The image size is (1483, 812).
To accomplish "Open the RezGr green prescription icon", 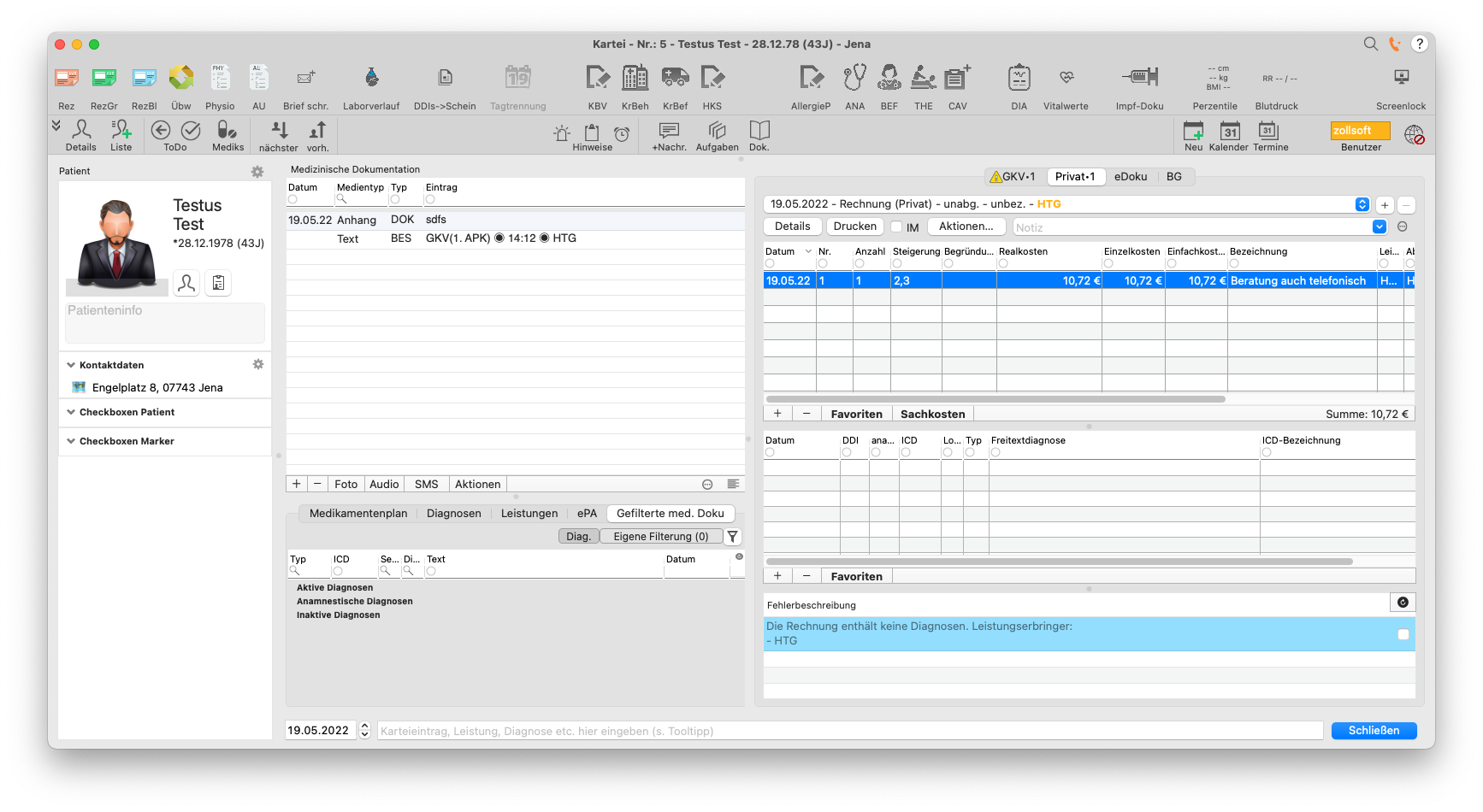I will (x=104, y=78).
